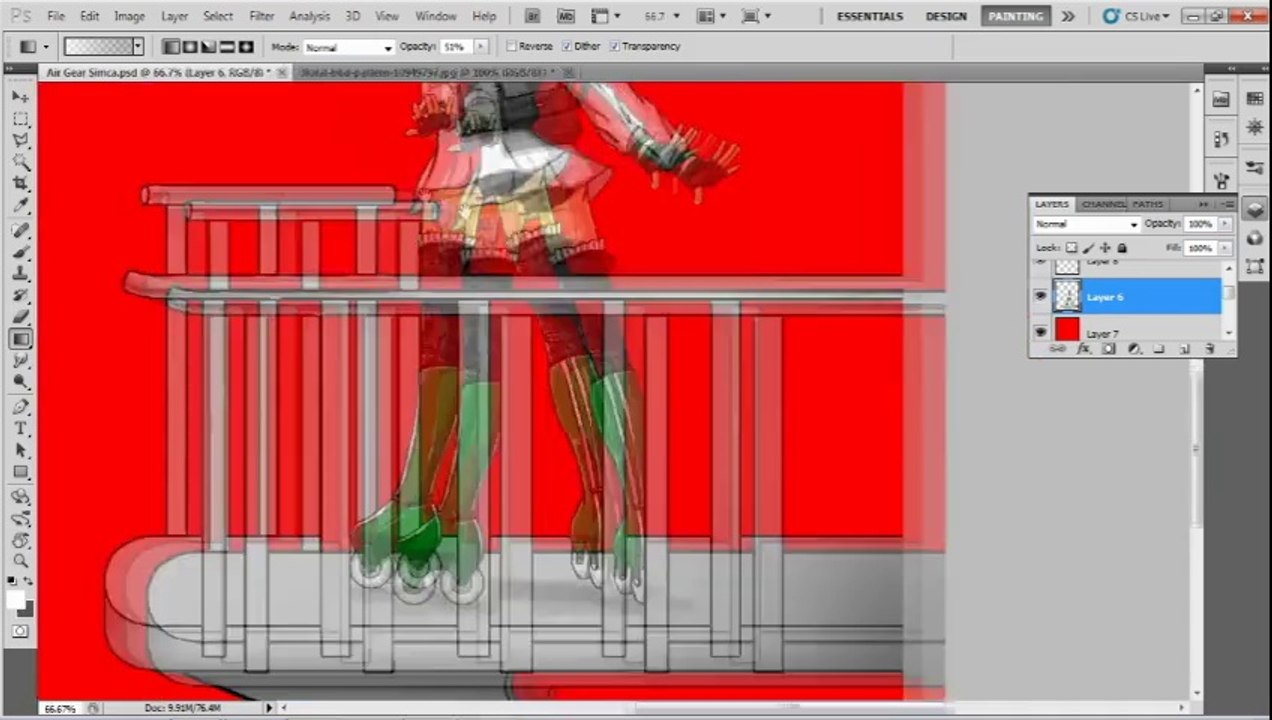Select the Lasso tool
Viewport: 1272px width, 720px height.
coord(21,141)
